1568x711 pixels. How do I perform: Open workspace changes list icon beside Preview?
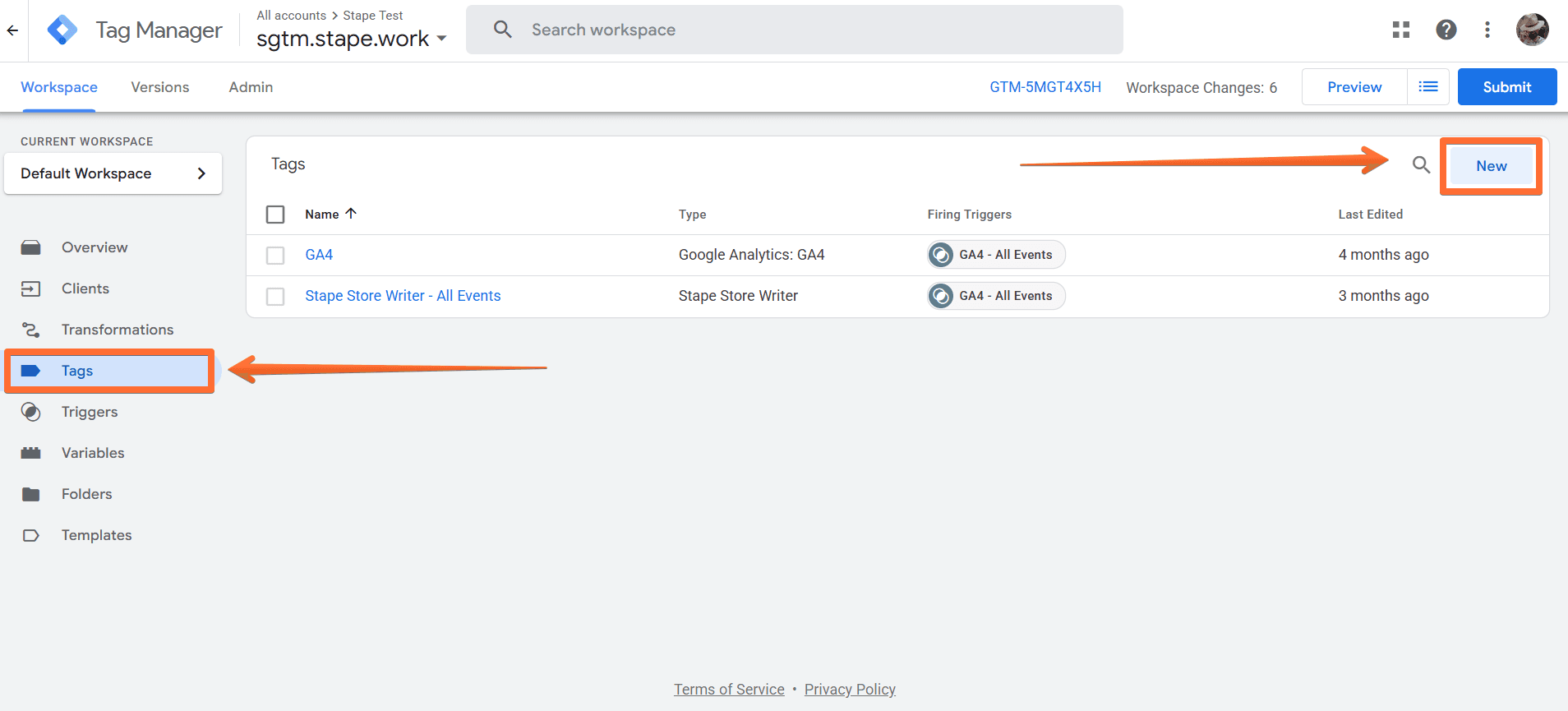pos(1428,87)
